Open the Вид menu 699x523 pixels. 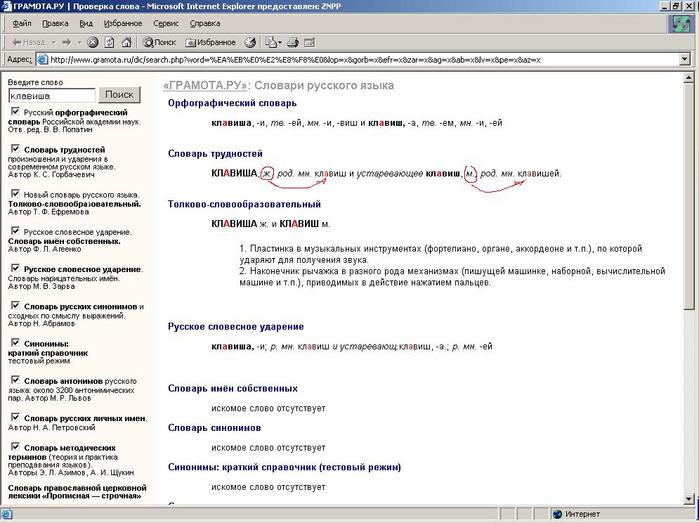pos(86,23)
